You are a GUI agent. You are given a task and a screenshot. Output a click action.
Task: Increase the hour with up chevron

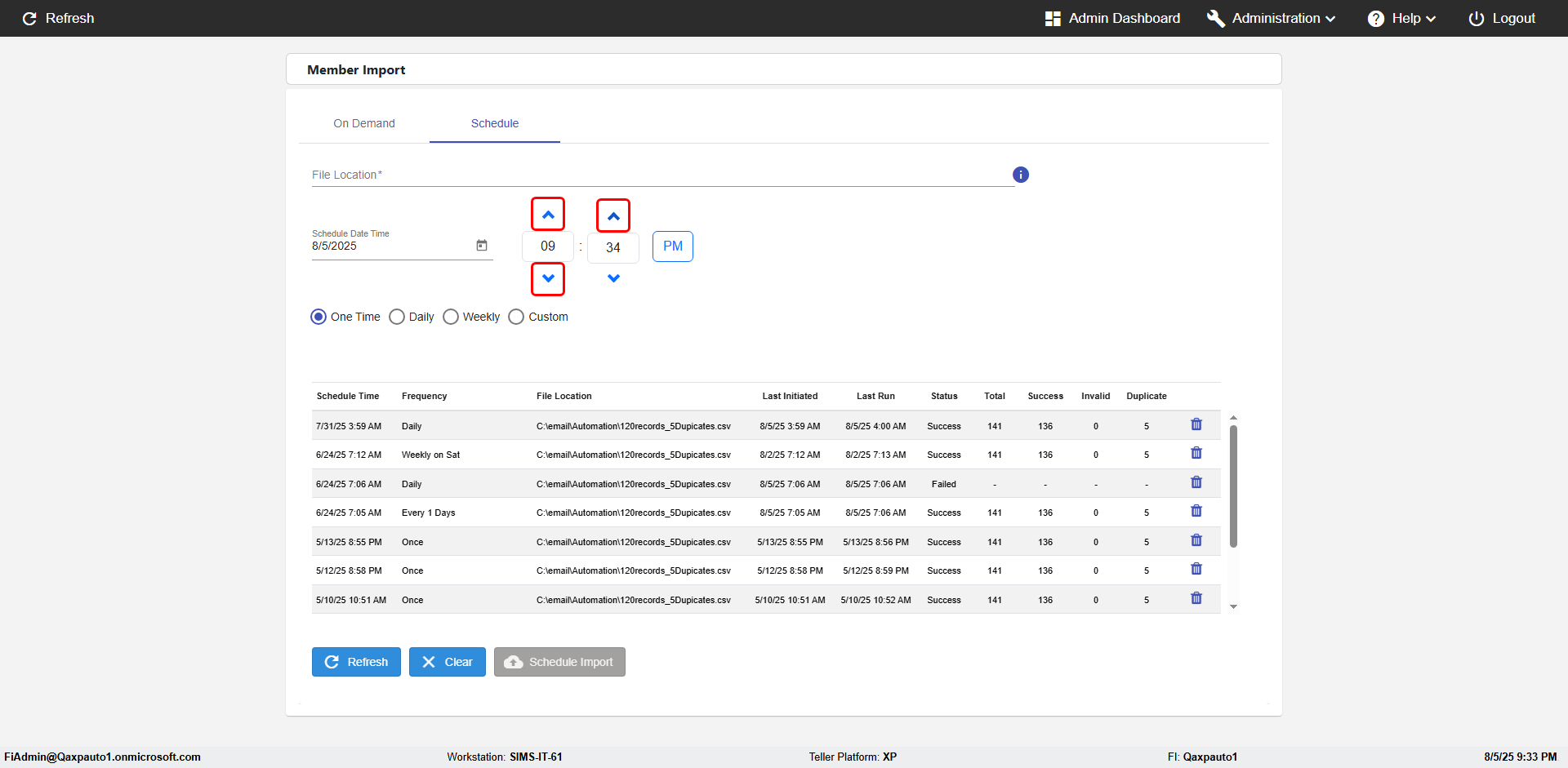(x=548, y=215)
